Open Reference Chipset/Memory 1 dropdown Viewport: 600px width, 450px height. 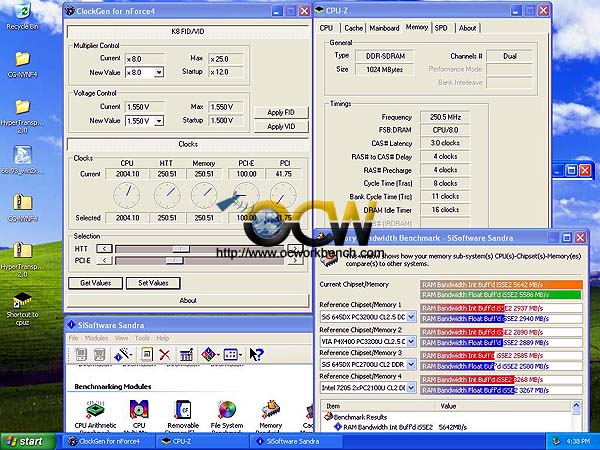point(411,317)
